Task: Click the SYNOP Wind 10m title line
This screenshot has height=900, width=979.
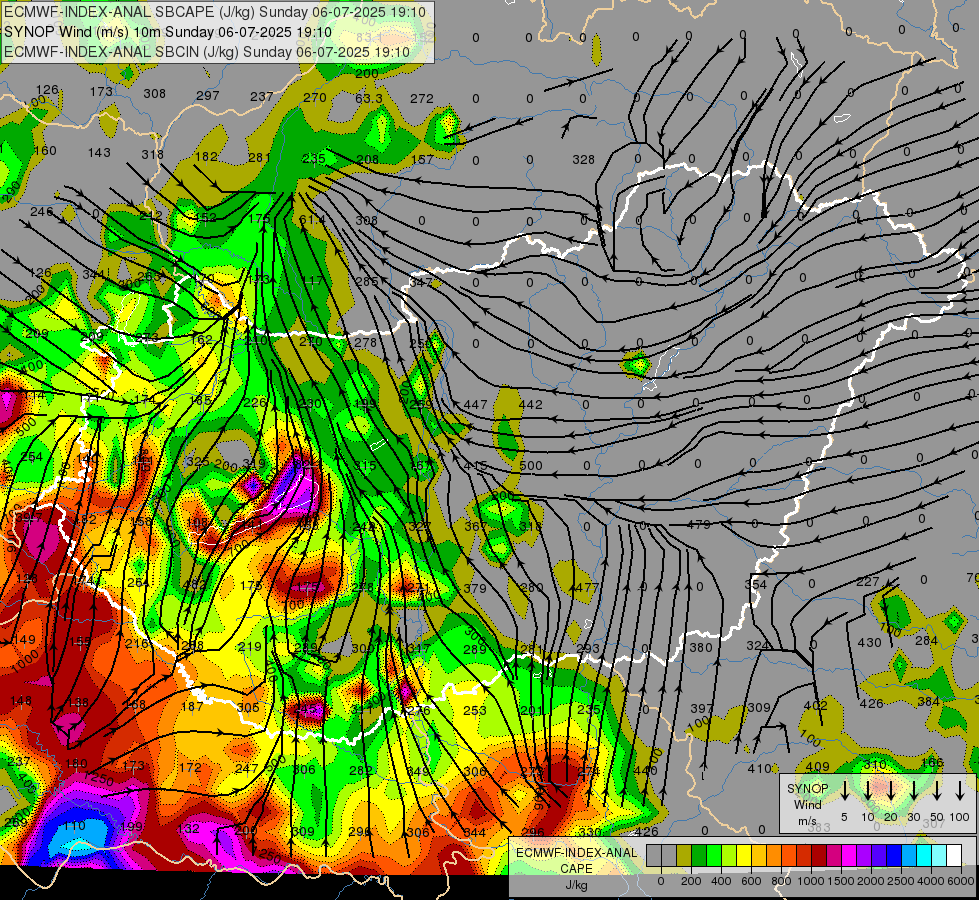Action: tap(168, 32)
